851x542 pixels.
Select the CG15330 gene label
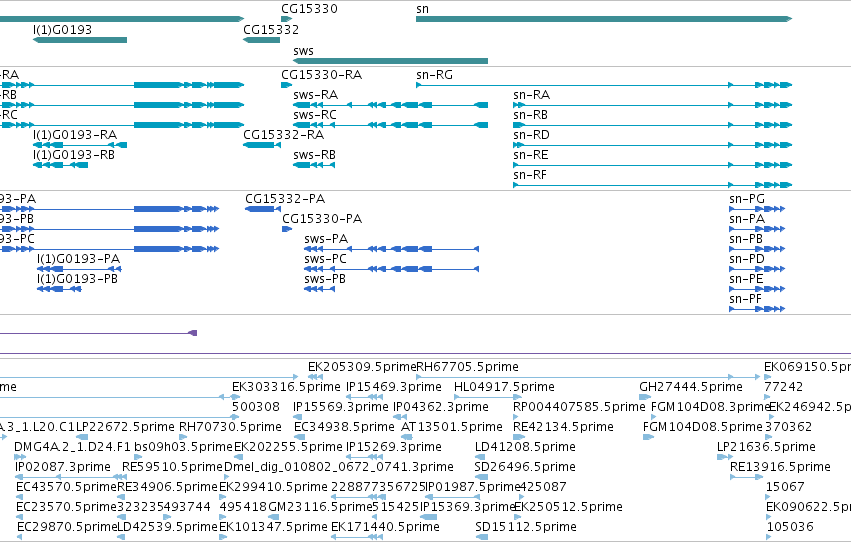(x=309, y=9)
